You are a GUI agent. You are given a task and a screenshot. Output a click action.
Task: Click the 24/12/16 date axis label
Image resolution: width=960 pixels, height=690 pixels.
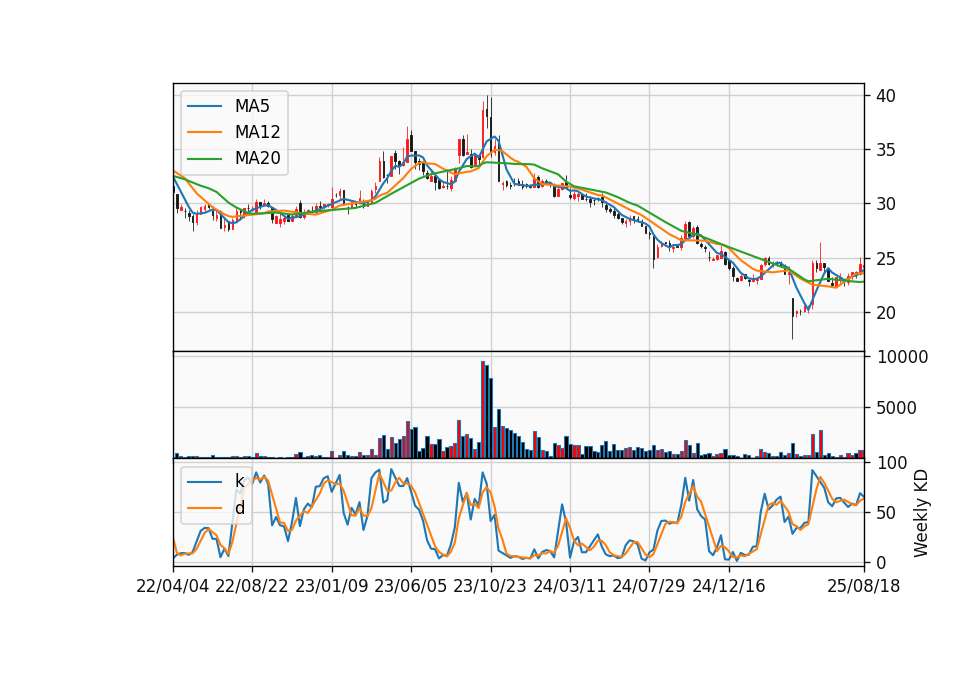tap(729, 586)
